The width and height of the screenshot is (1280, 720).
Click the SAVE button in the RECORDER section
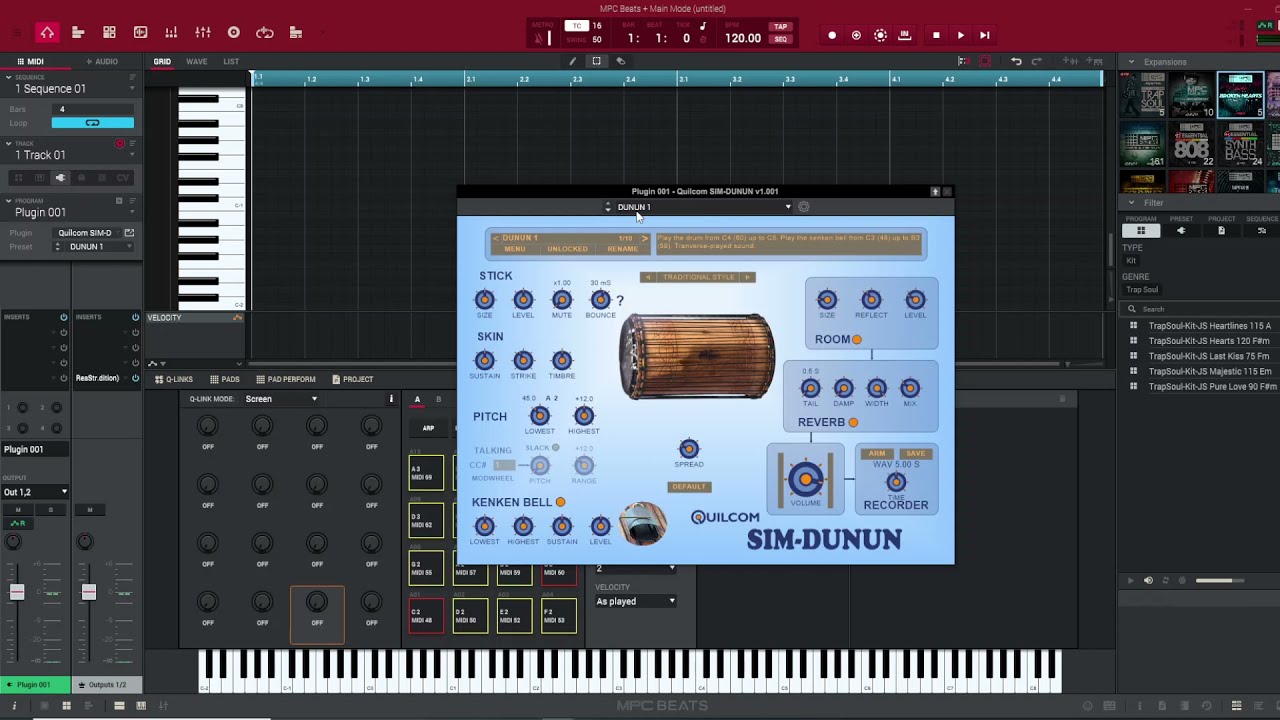(x=915, y=453)
